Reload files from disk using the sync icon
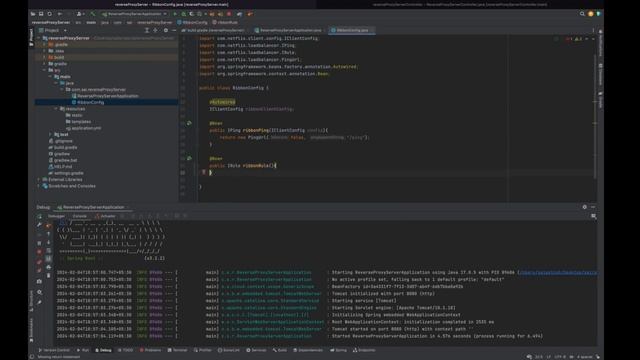 tap(49, 14)
